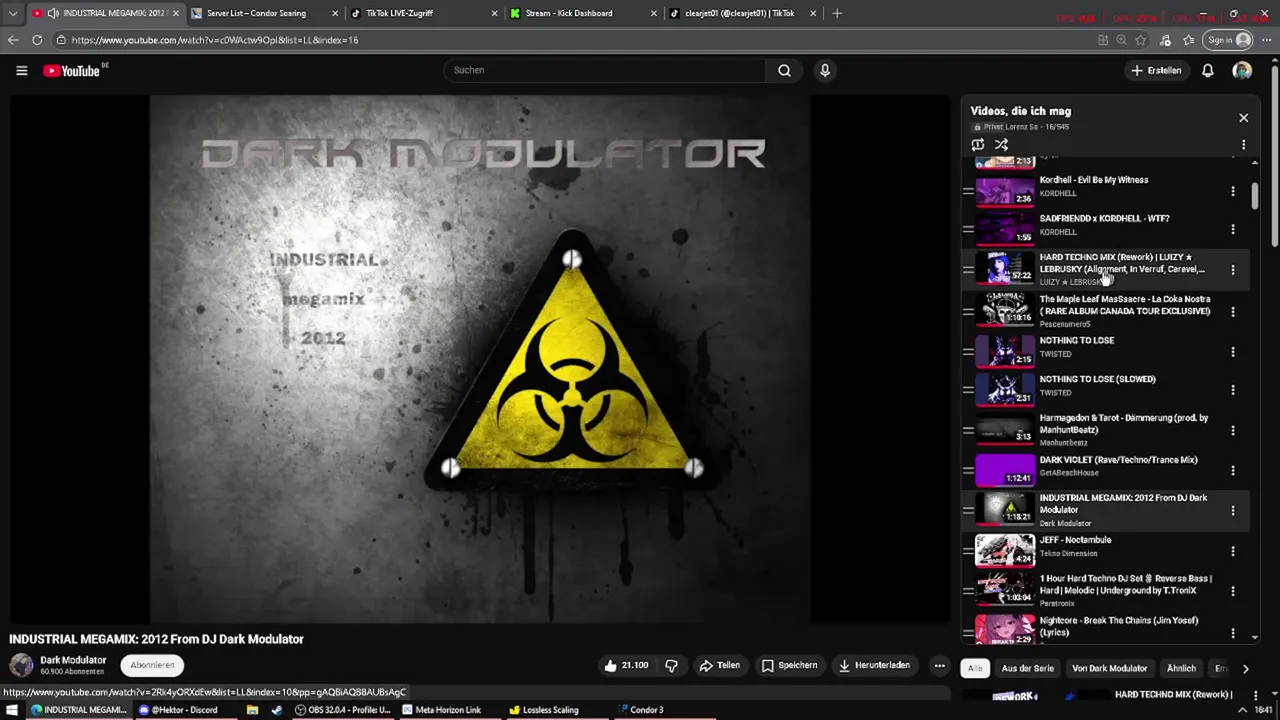1280x720 pixels.
Task: Click the DARK VIOLET purple thumbnail
Action: [x=1005, y=470]
